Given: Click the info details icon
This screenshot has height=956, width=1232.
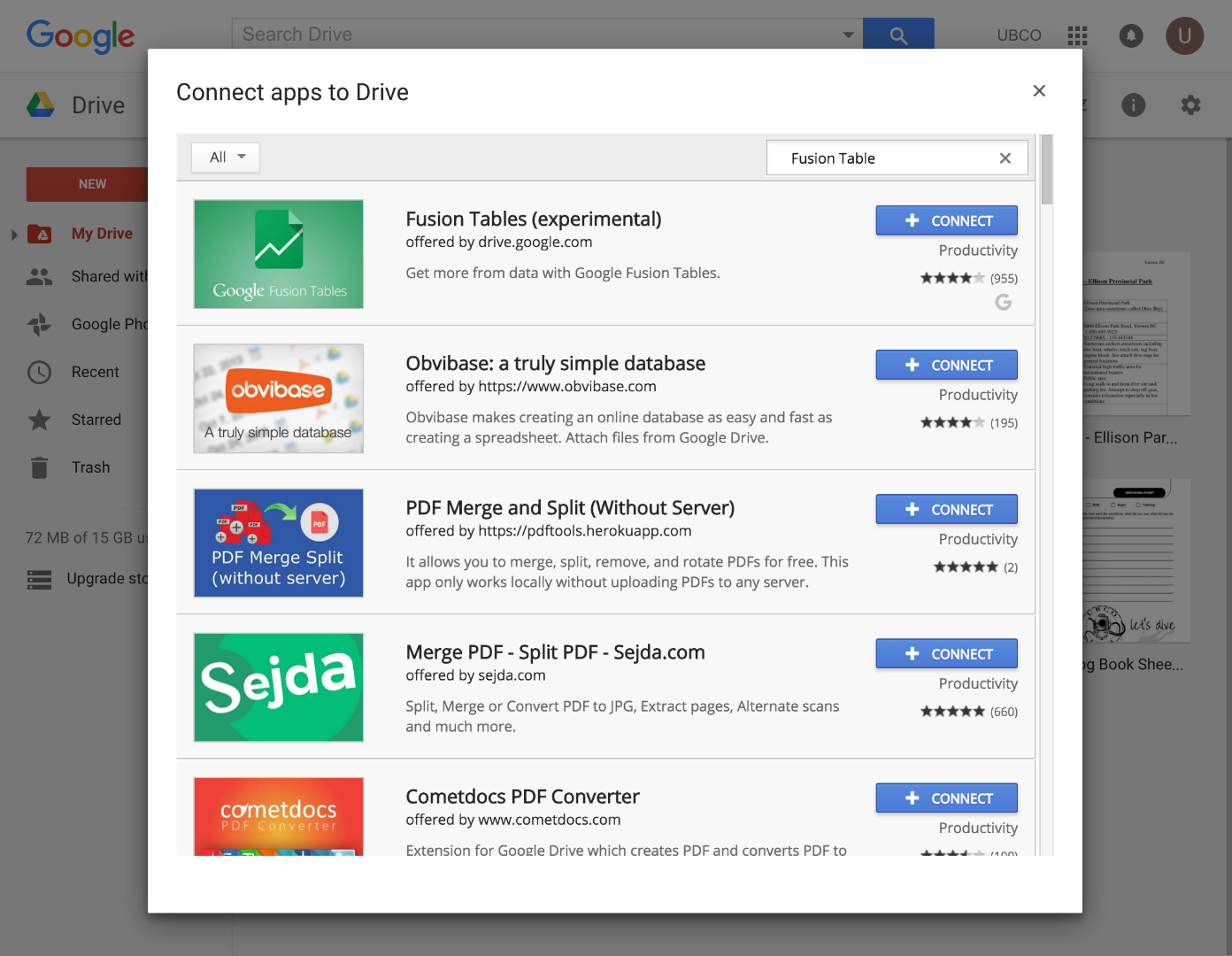Looking at the screenshot, I should pyautogui.click(x=1134, y=104).
